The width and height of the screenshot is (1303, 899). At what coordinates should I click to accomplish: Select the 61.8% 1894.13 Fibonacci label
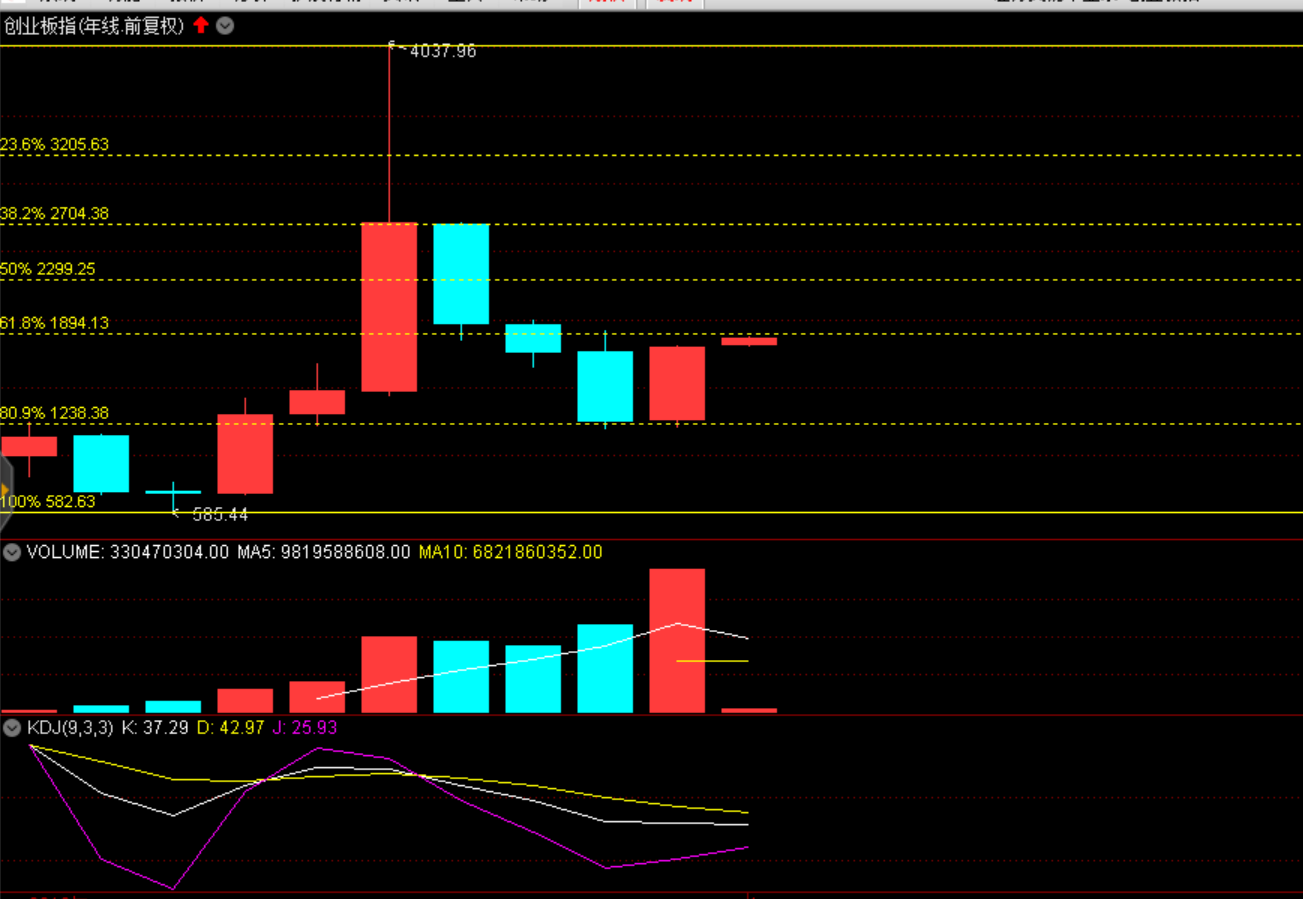55,324
